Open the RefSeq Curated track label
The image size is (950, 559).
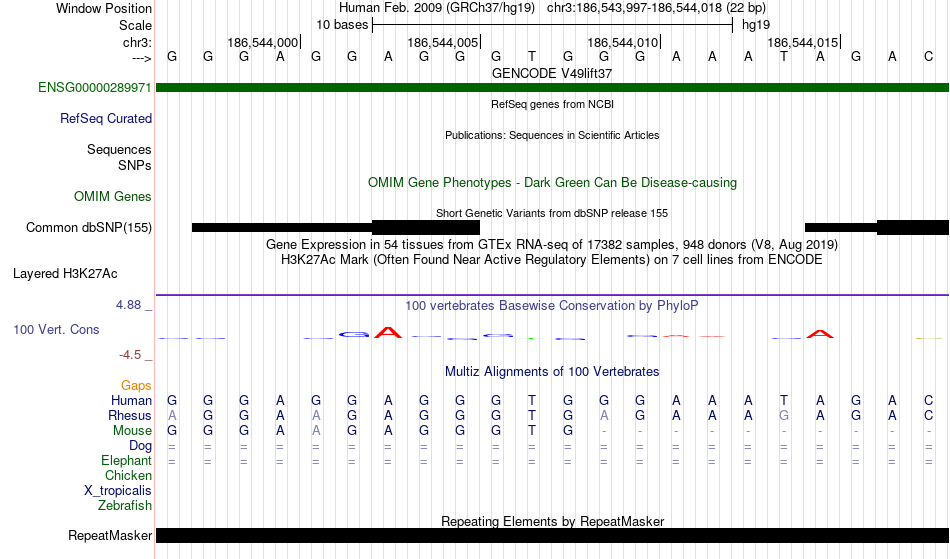pyautogui.click(x=106, y=119)
